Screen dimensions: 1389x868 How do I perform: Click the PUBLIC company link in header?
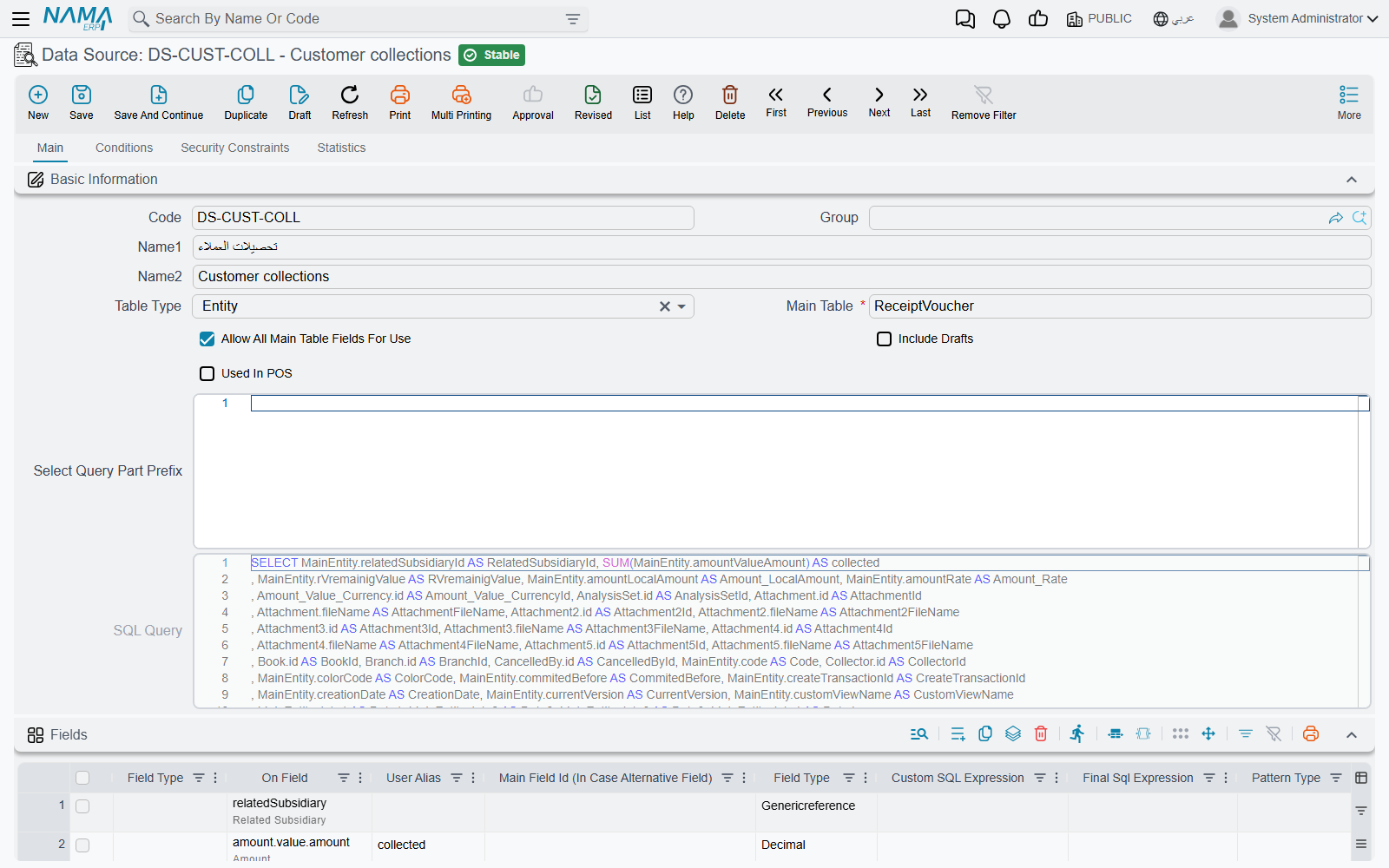point(1099,19)
